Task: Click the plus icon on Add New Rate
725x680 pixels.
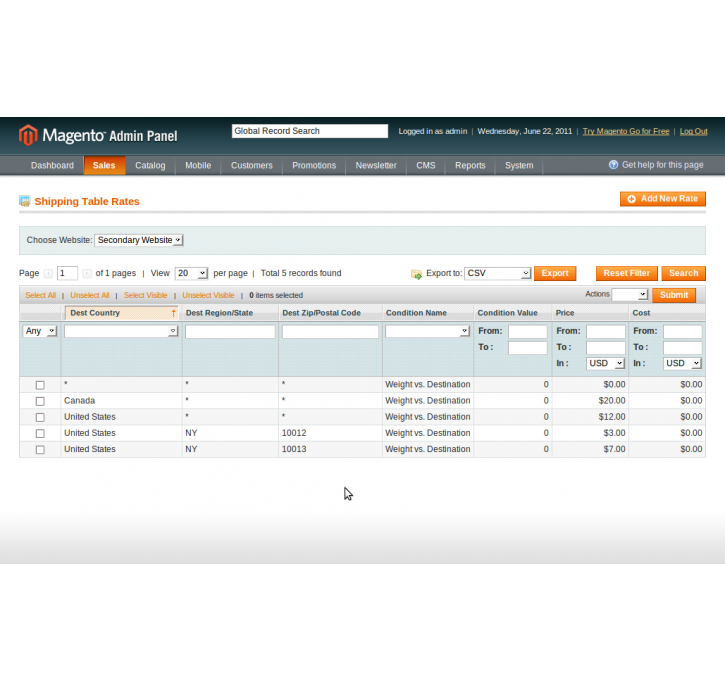Action: pos(631,199)
